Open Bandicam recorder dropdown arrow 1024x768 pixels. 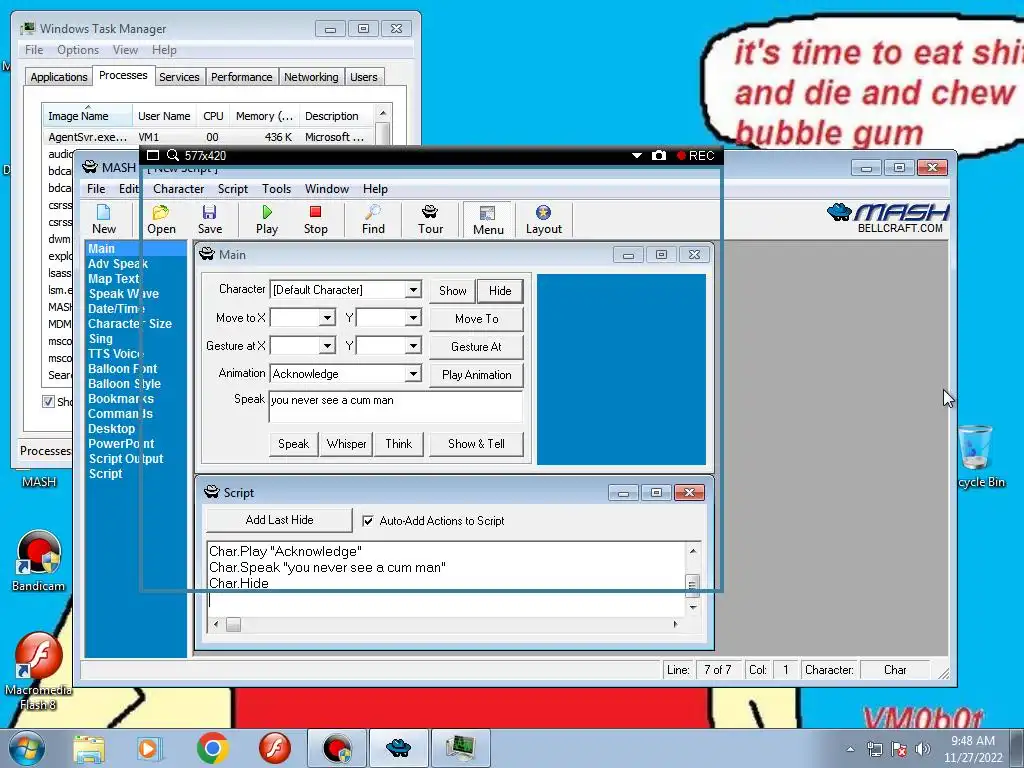point(637,155)
